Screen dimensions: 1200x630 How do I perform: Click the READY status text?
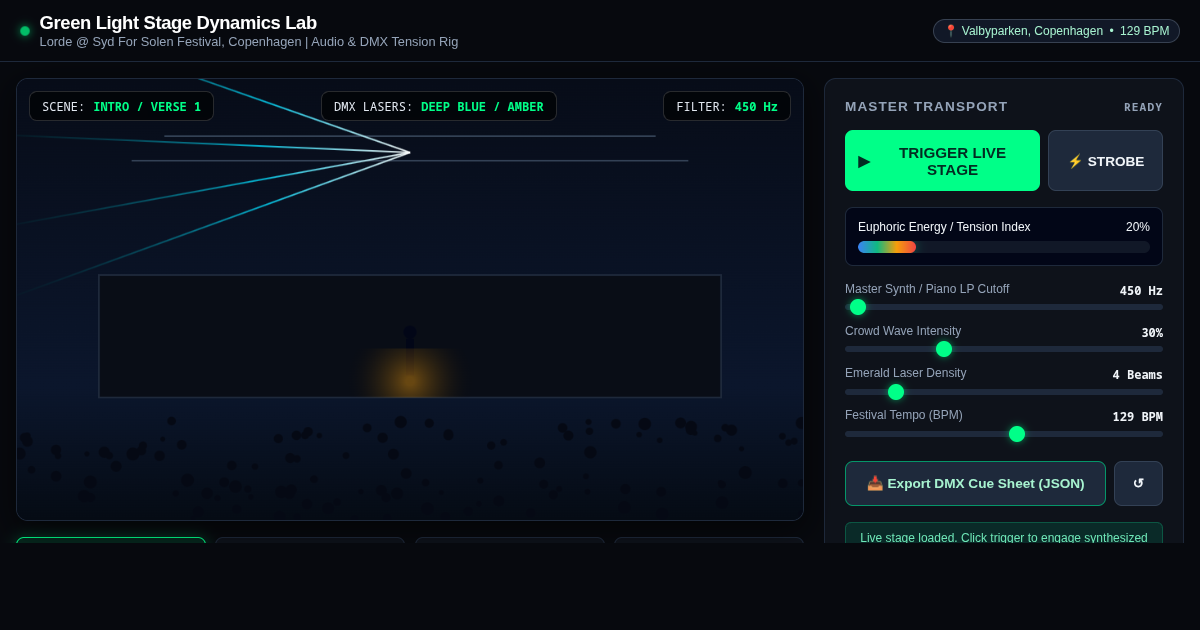(1143, 107)
